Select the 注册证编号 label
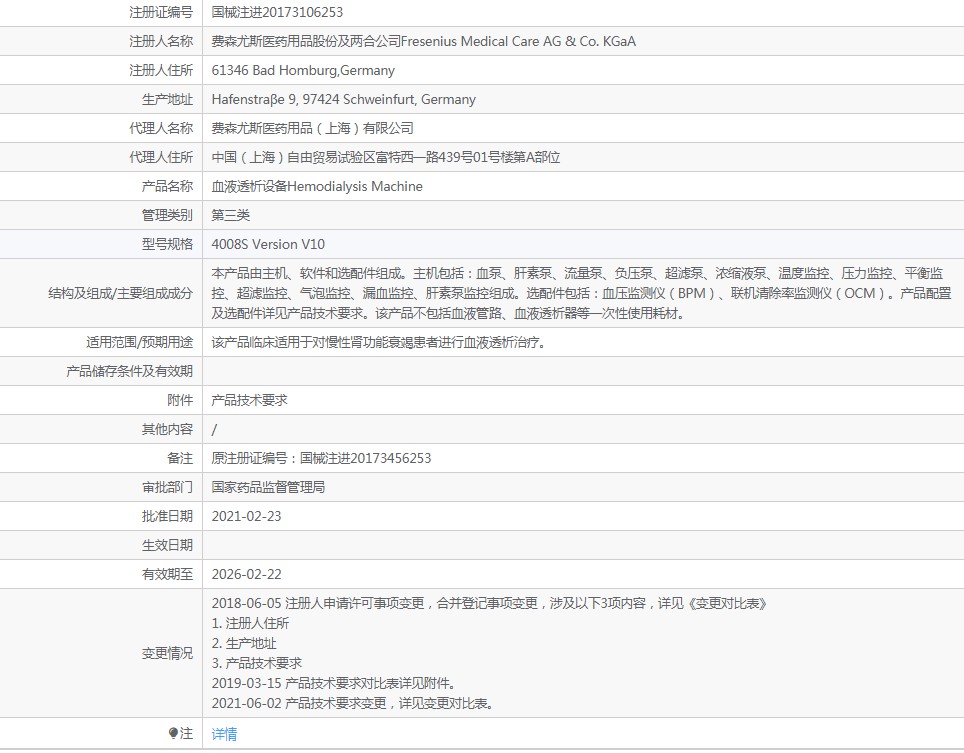Screen dimensions: 964x753 tap(161, 12)
